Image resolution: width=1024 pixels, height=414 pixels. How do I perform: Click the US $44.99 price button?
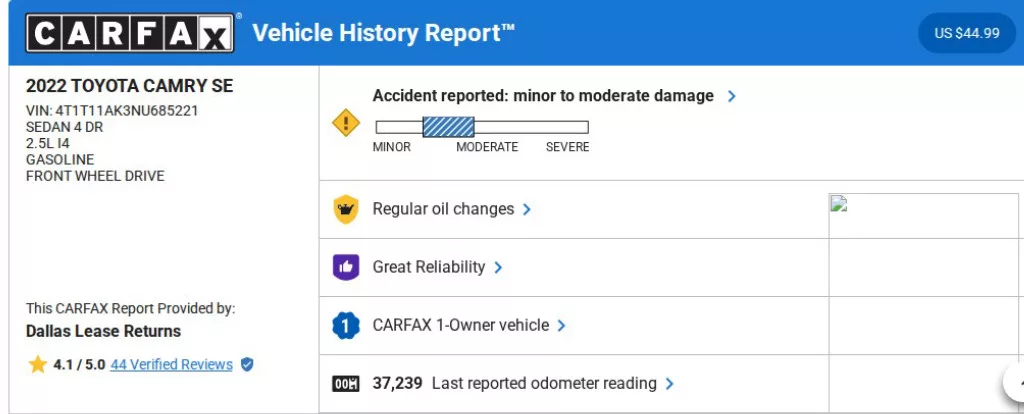click(966, 33)
